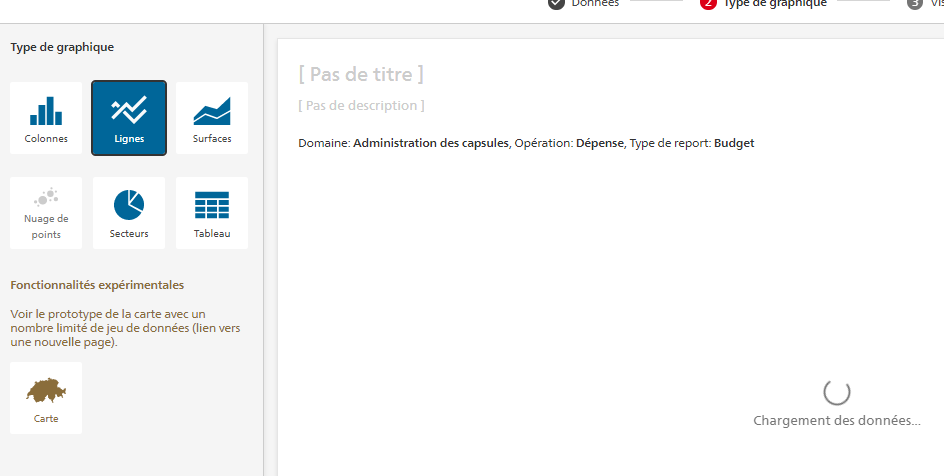Click the Dépense operation value
Screen dimensions: 944x476
coord(600,143)
